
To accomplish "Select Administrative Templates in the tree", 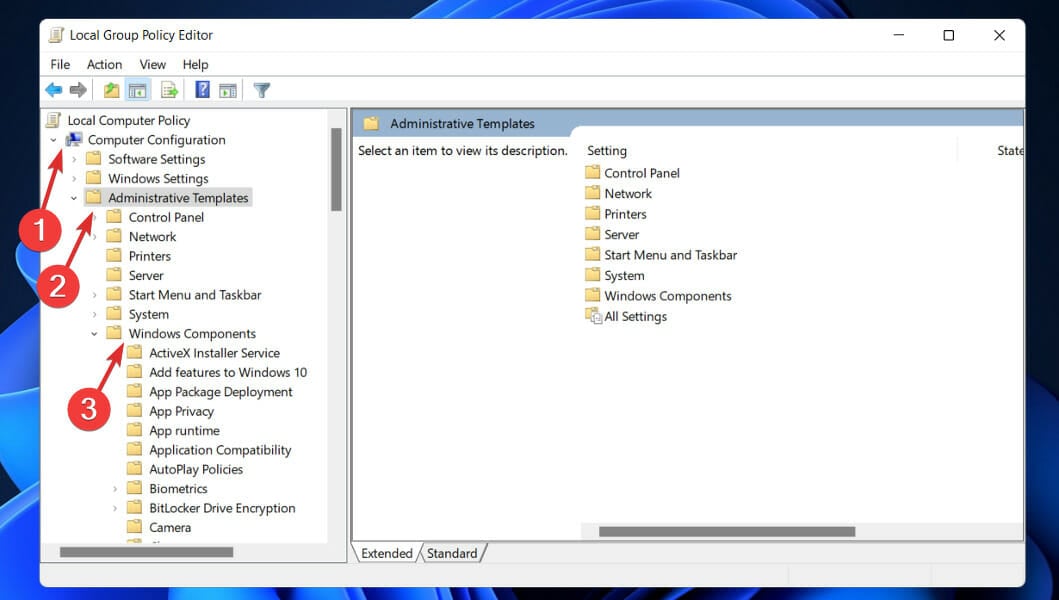I will coord(178,198).
